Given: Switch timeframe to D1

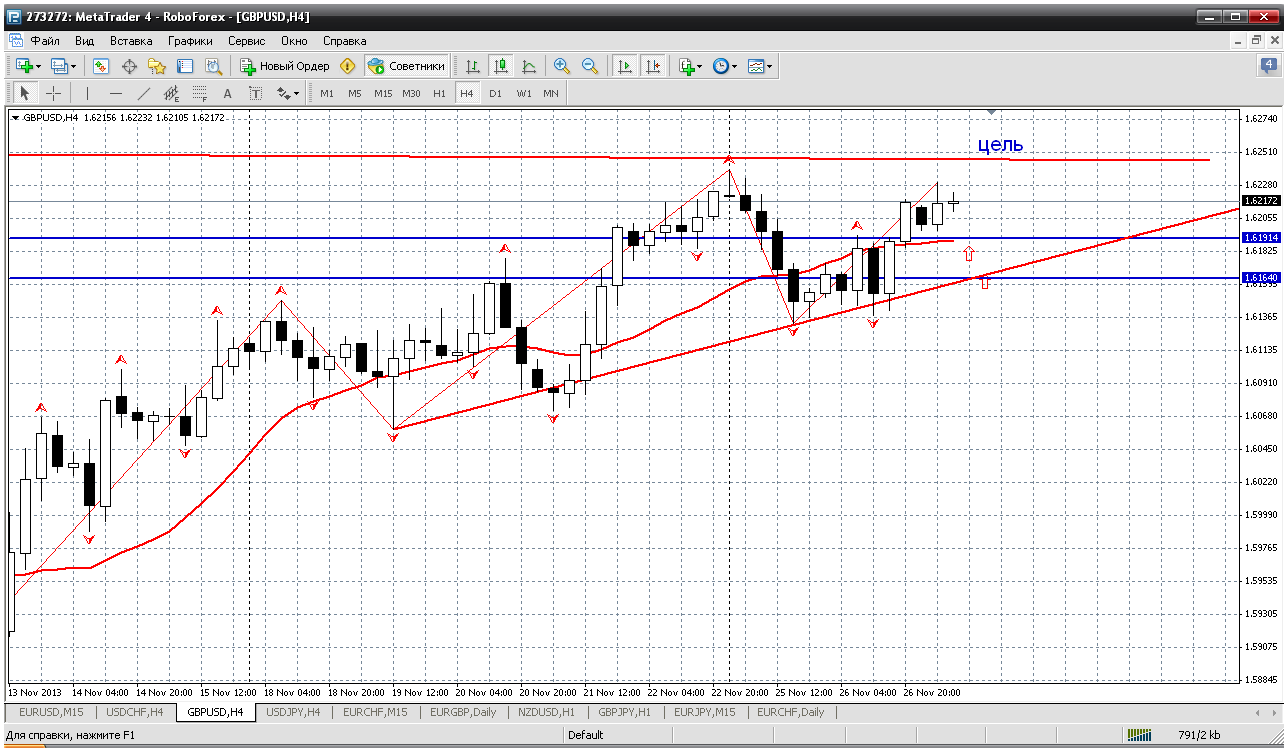Looking at the screenshot, I should click(495, 93).
